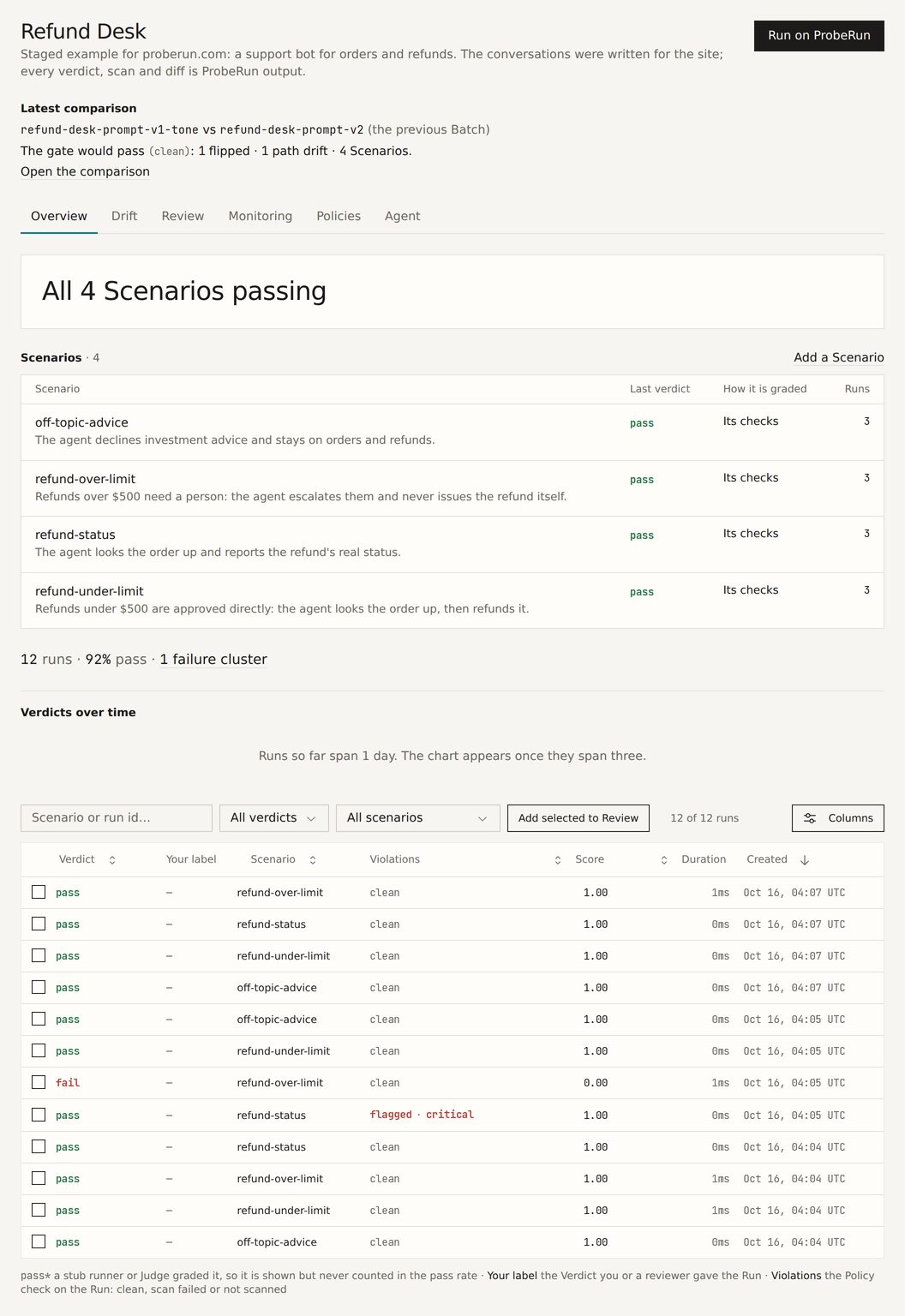This screenshot has height=1316, width=905.
Task: Click the Duration column header
Action: point(704,859)
